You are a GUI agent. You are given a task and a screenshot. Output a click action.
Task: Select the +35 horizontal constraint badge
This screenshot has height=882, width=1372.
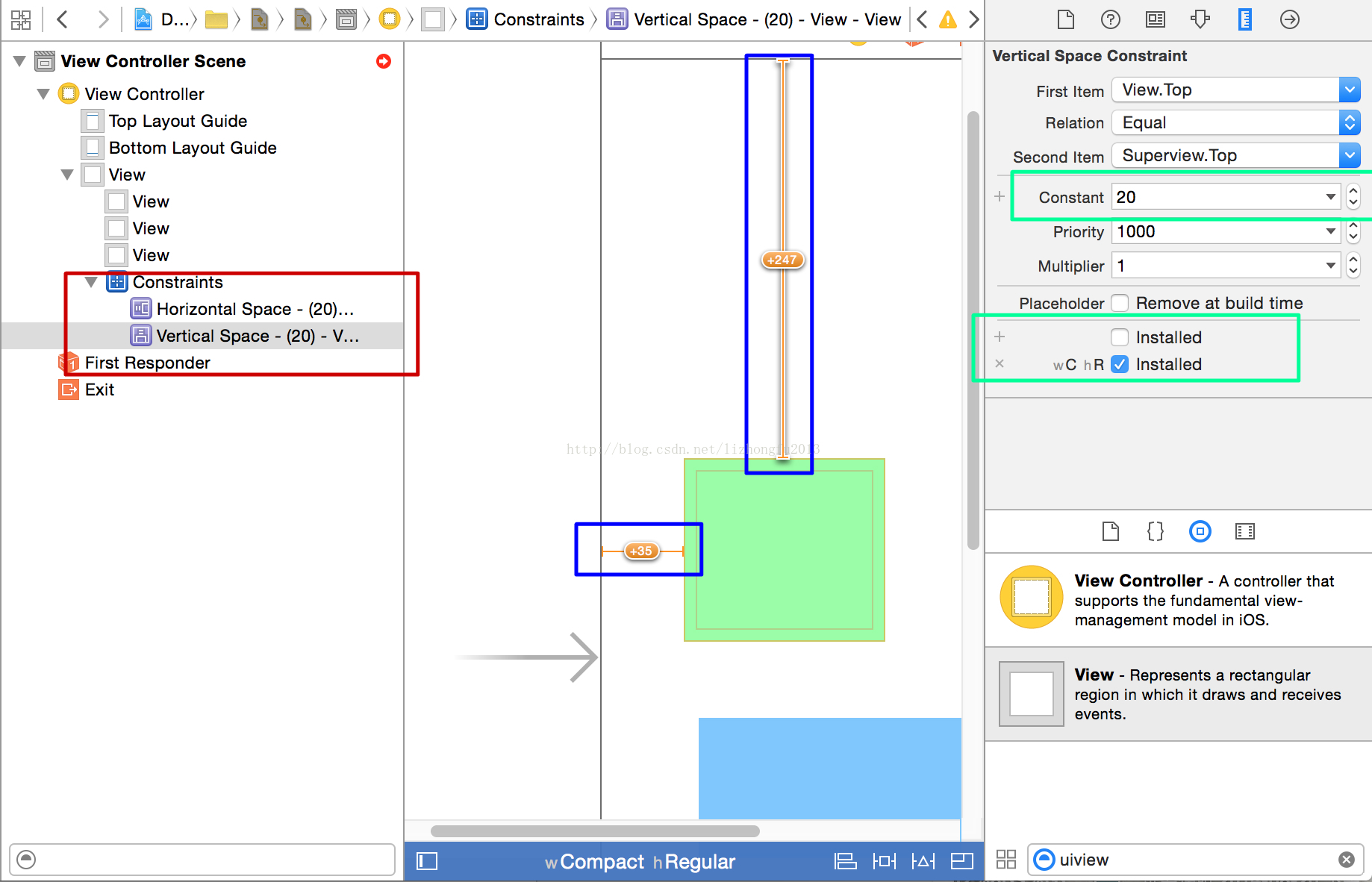point(641,551)
